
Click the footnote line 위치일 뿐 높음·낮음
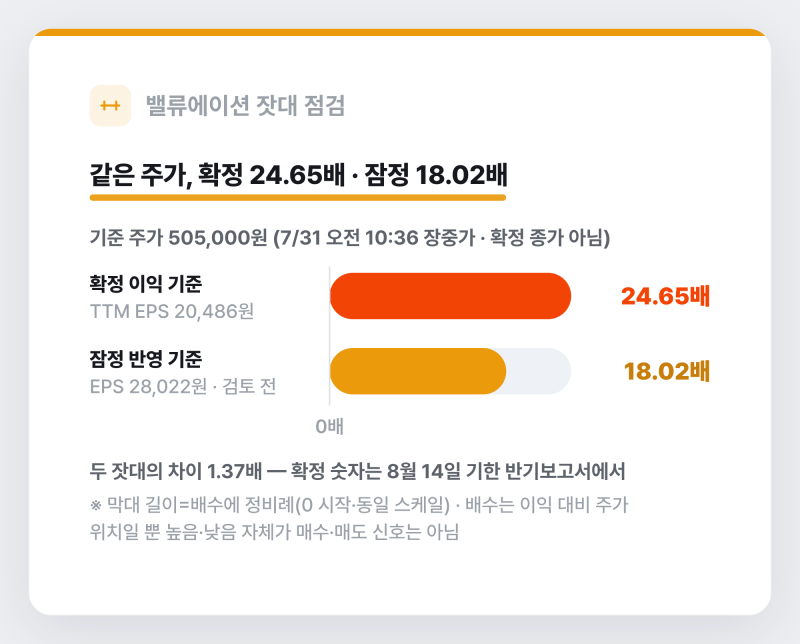pyautogui.click(x=274, y=532)
